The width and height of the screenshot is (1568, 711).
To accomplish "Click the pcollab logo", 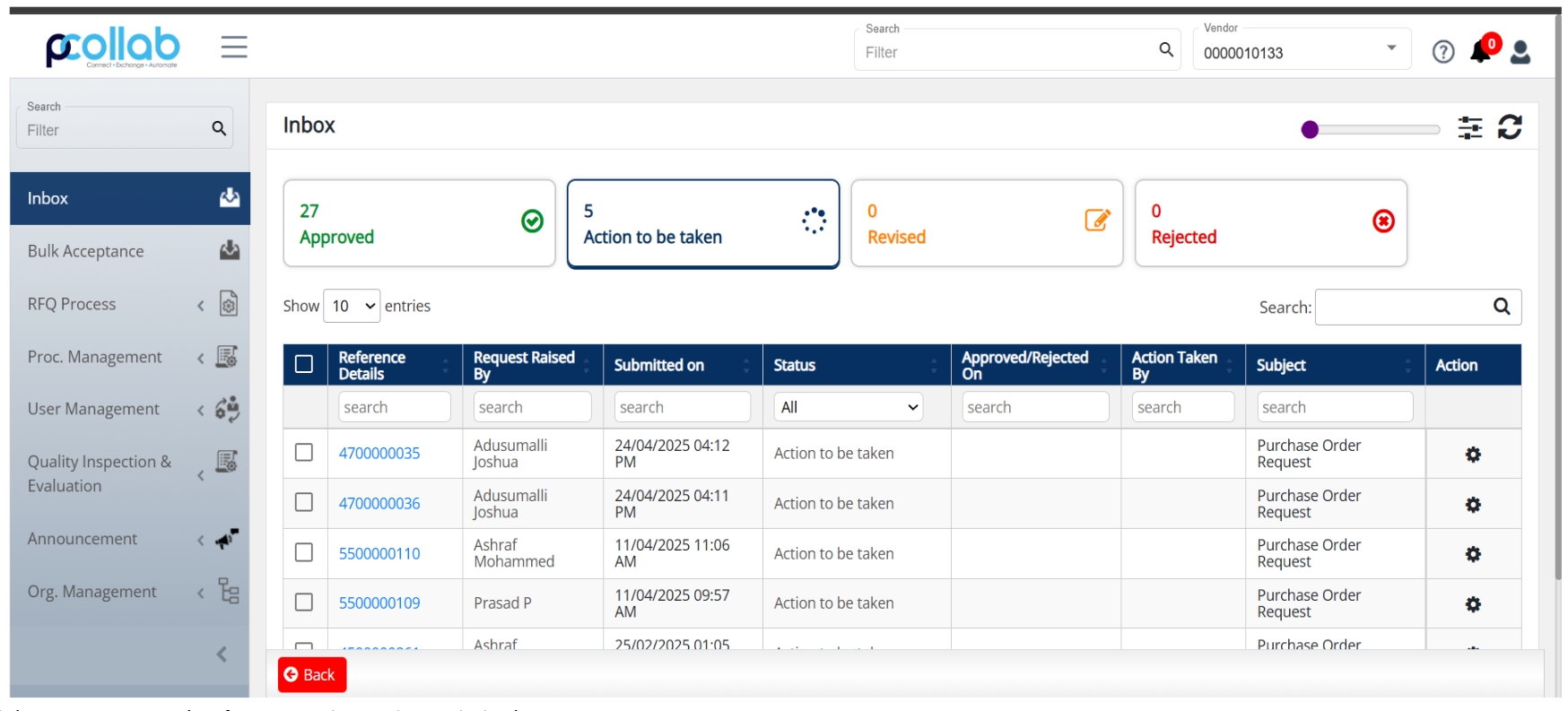I will tap(113, 47).
